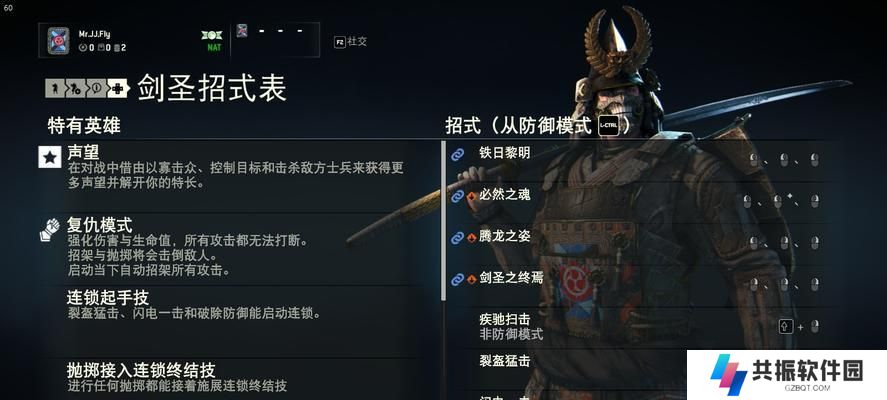Select the 复仇模式 fist icon
Screen dimensions: 887x400
(50, 230)
